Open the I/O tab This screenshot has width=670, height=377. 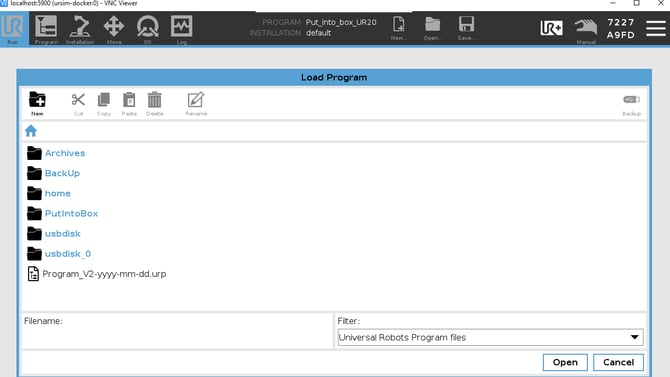(x=147, y=29)
